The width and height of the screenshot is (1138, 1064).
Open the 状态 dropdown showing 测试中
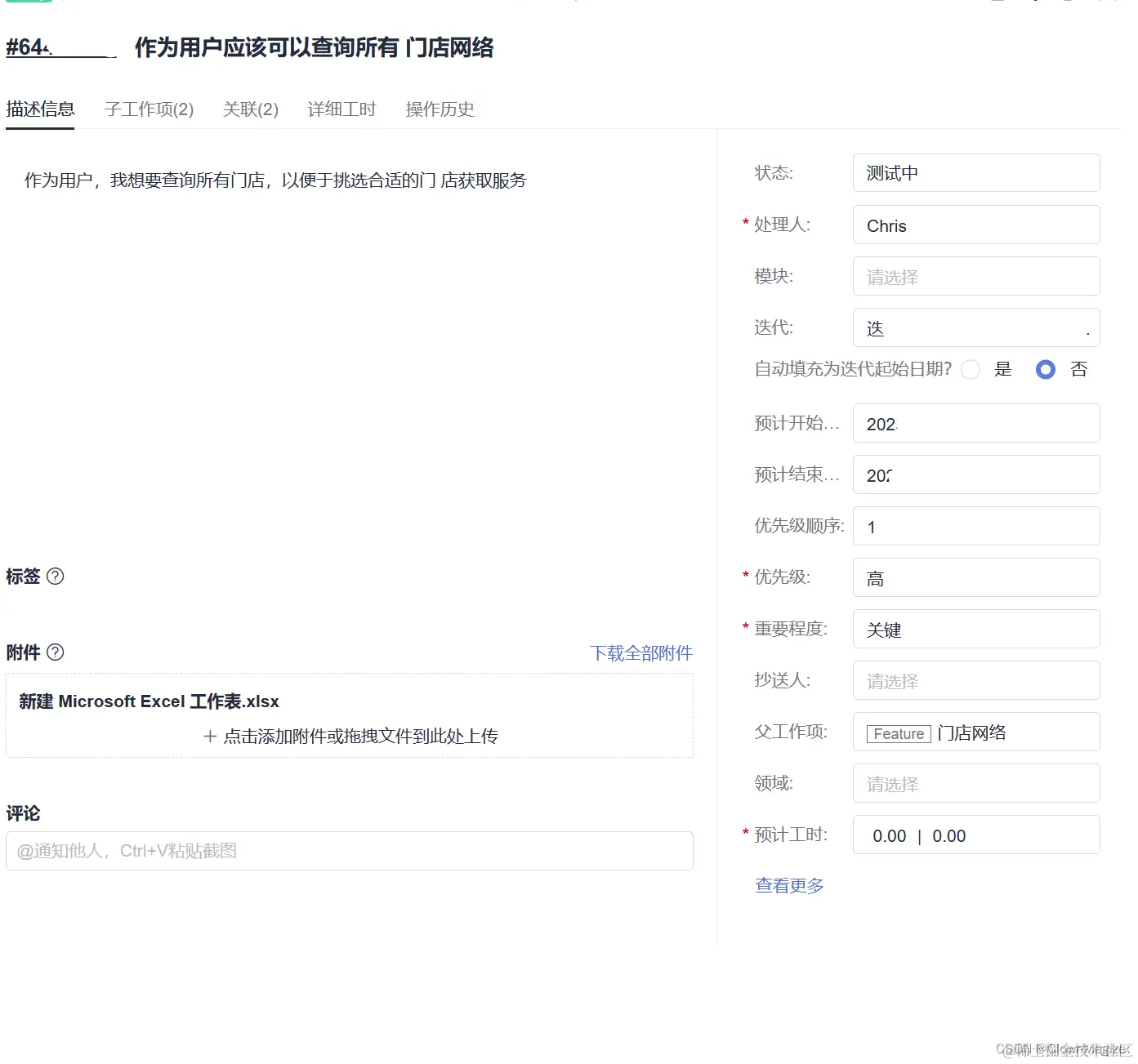[975, 172]
